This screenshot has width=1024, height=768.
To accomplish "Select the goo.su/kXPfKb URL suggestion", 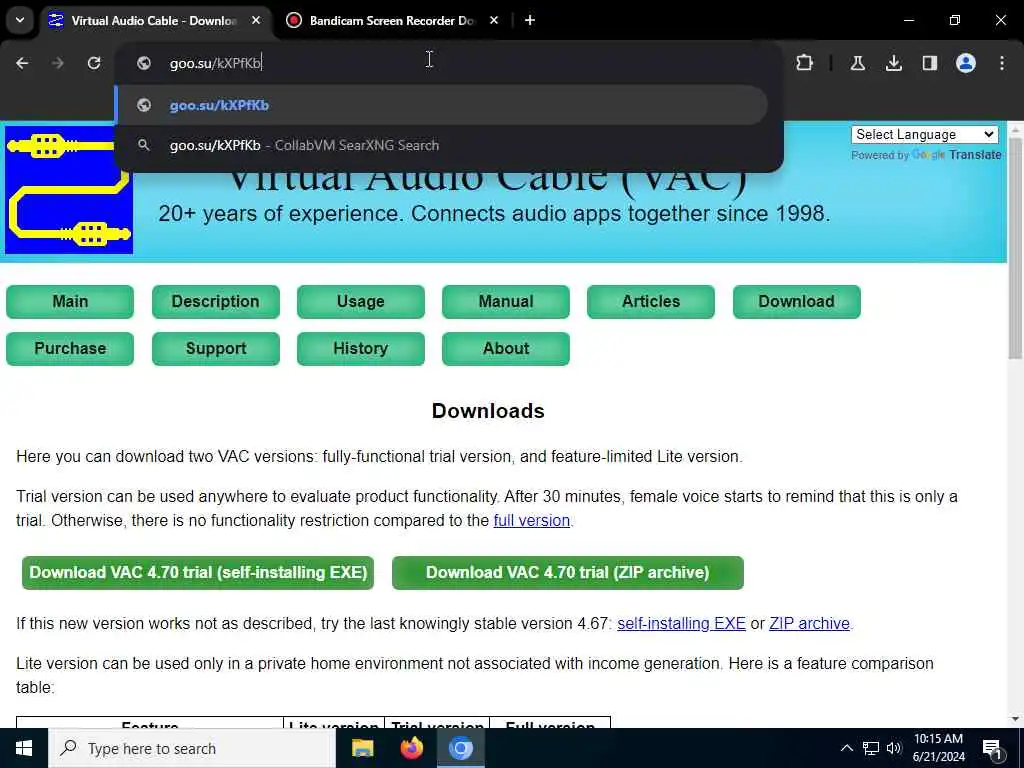I will 441,105.
